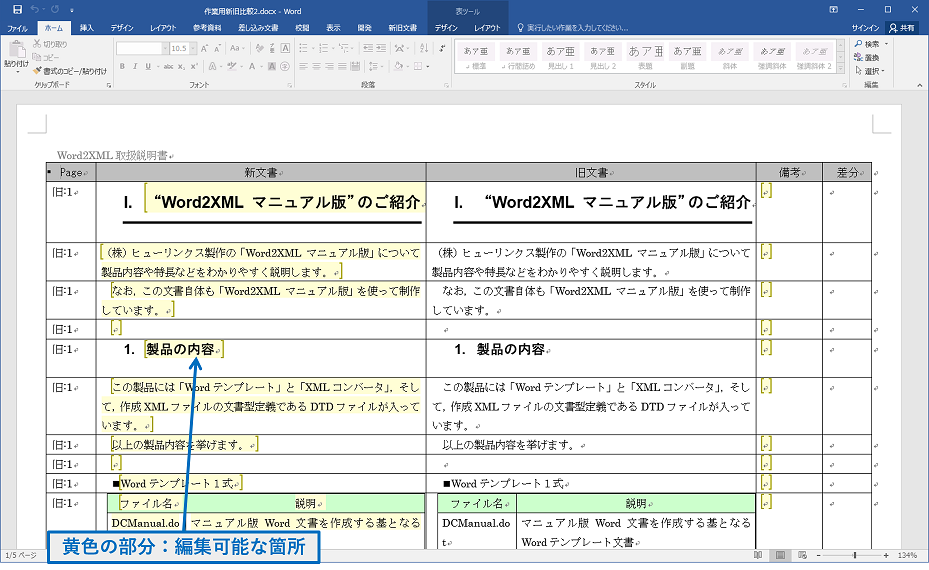Open the ファイル tab
The width and height of the screenshot is (929, 570).
[x=17, y=28]
